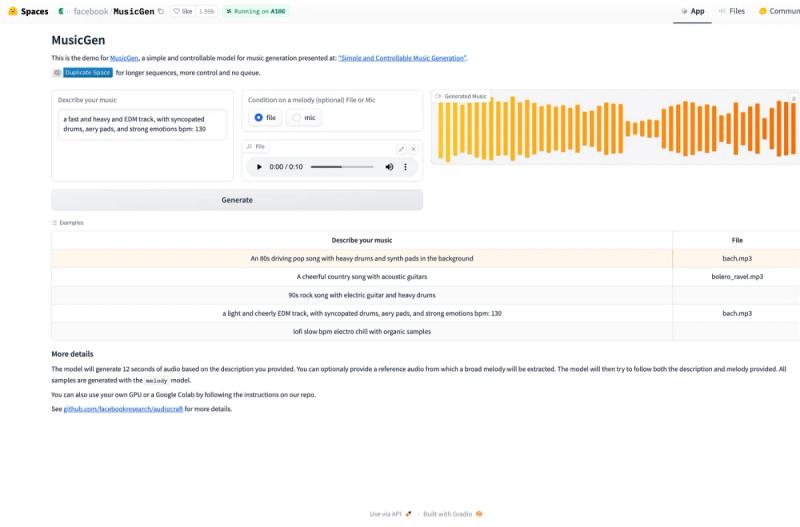Remove the uploaded melody file with X icon
This screenshot has width=800, height=527.
click(x=413, y=149)
